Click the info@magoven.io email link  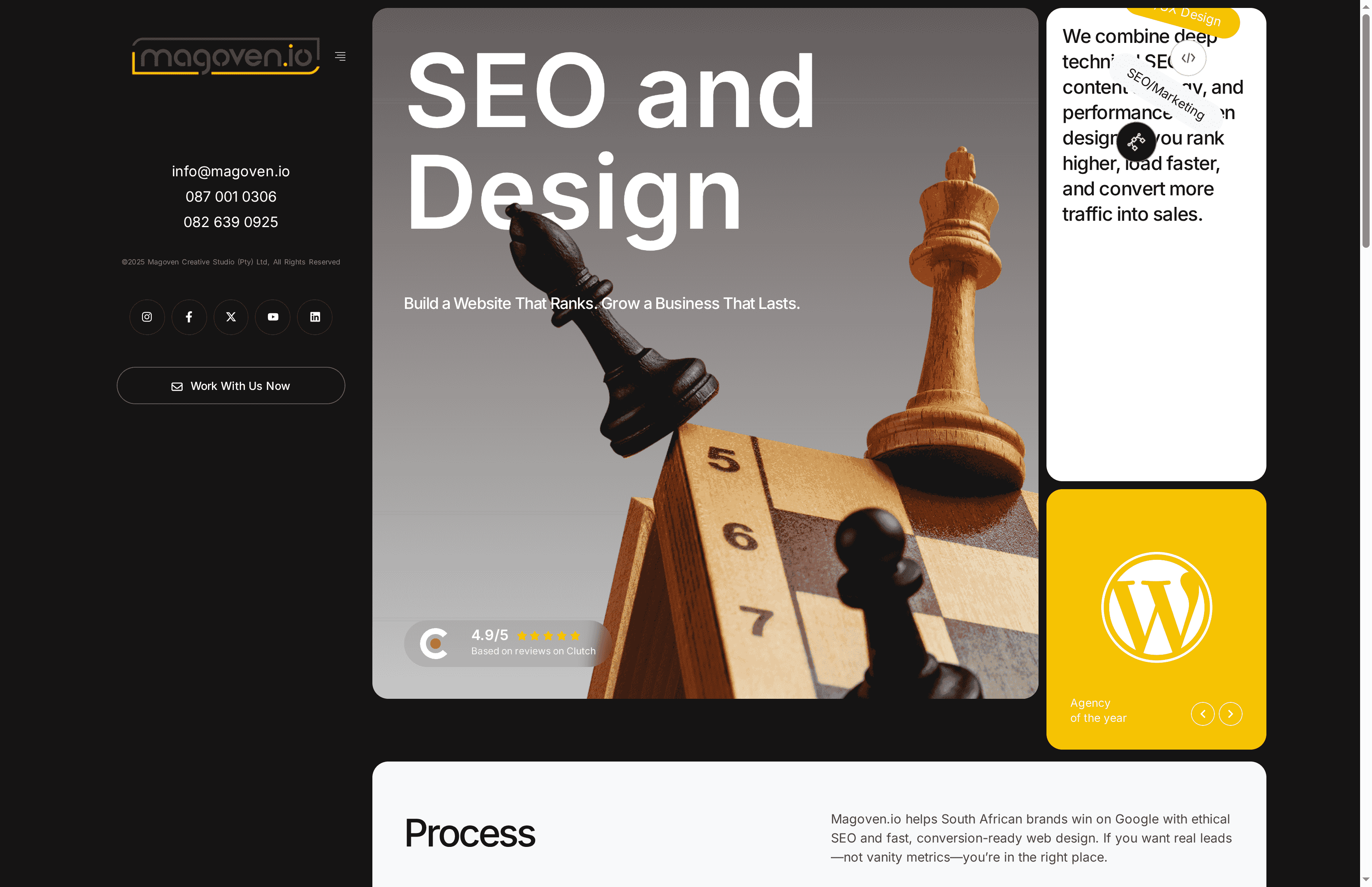tap(231, 172)
